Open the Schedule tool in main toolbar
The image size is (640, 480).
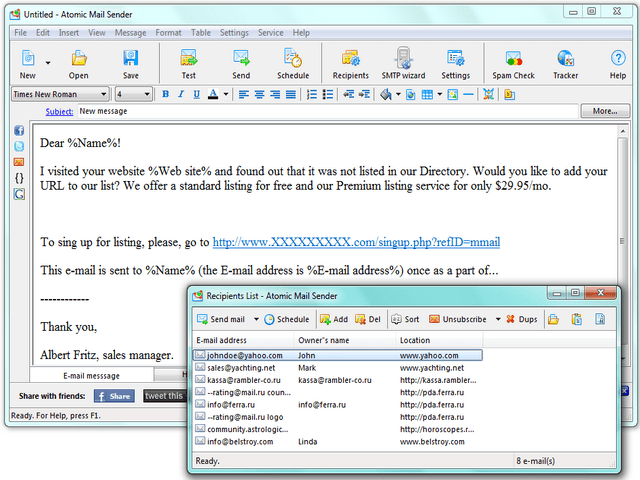pos(293,63)
